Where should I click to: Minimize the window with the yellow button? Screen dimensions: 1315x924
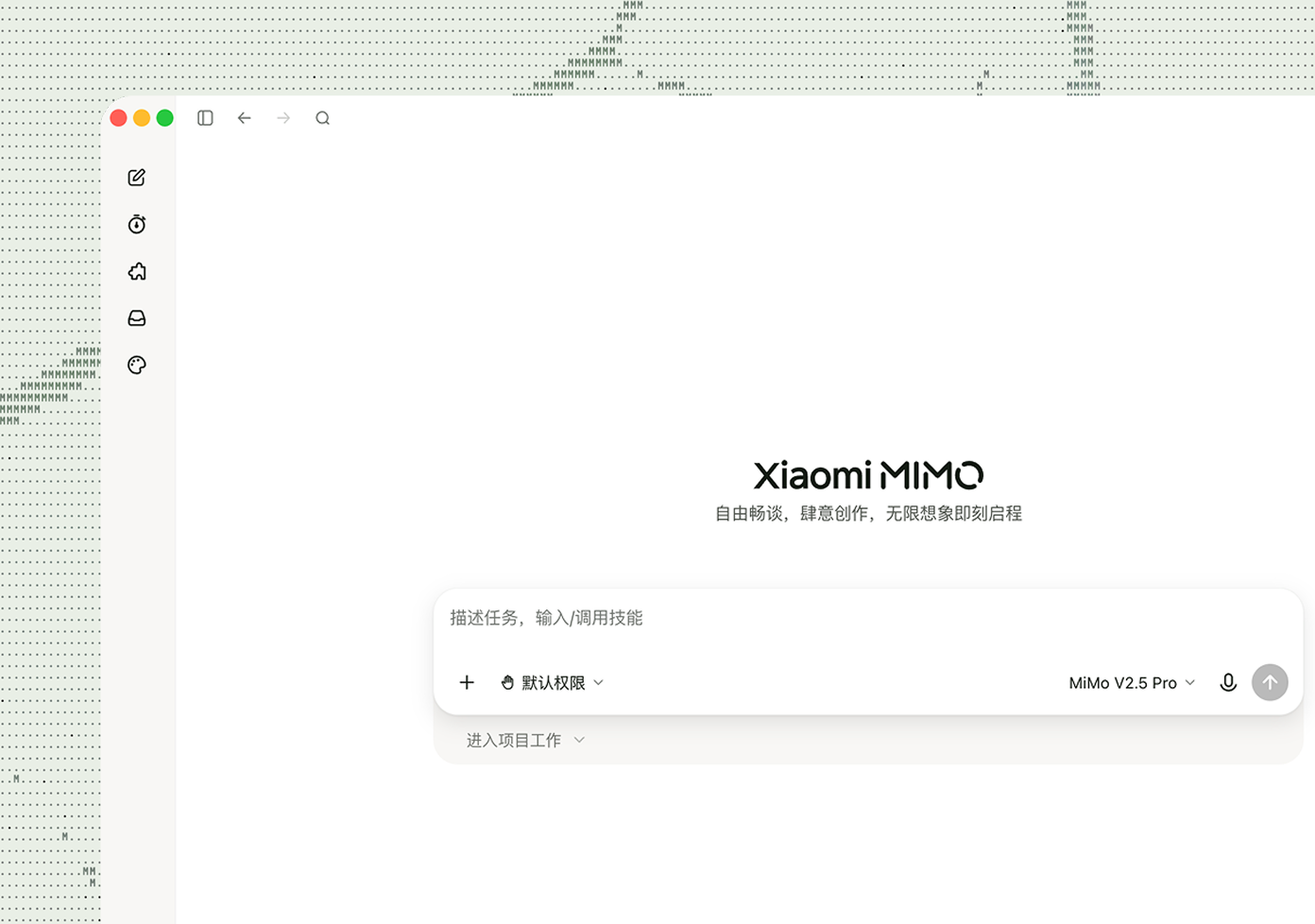click(x=142, y=118)
